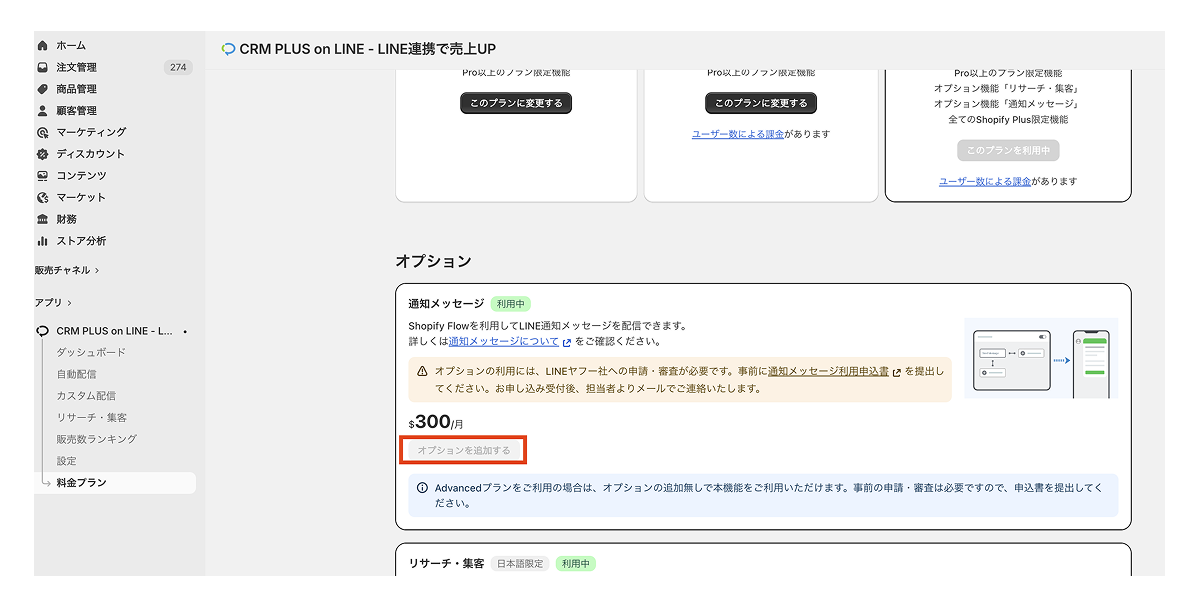Screen dimensions: 1200x603
Task: Click the 274 orders count badge
Action: pyautogui.click(x=178, y=67)
